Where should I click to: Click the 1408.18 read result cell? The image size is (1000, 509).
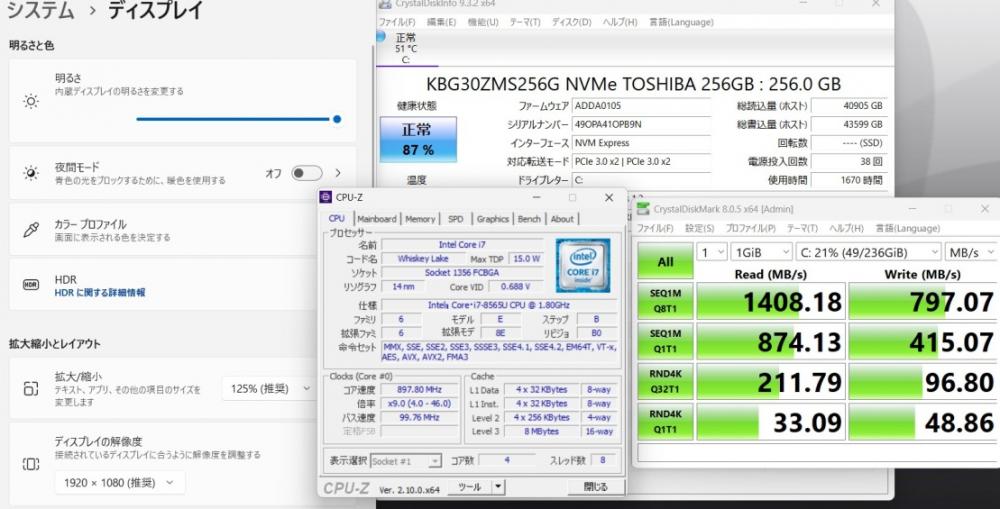click(x=771, y=301)
